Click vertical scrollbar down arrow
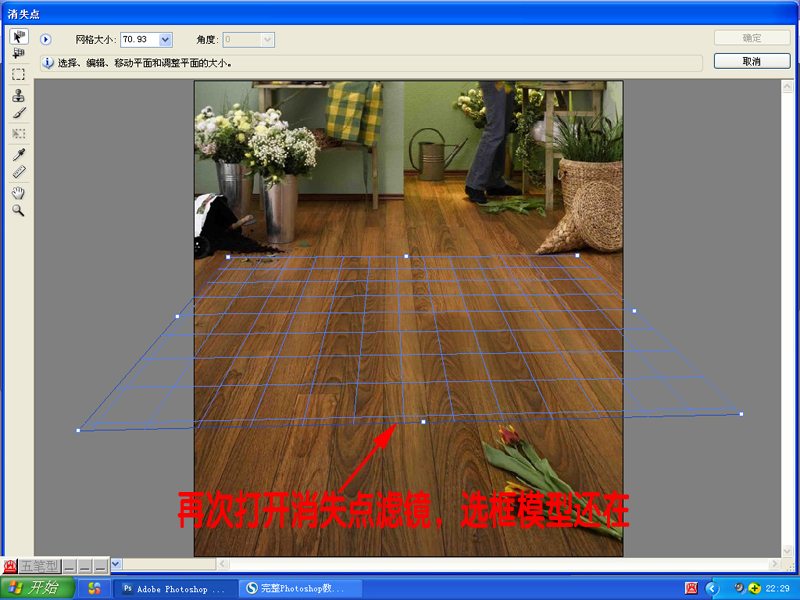 click(x=787, y=551)
